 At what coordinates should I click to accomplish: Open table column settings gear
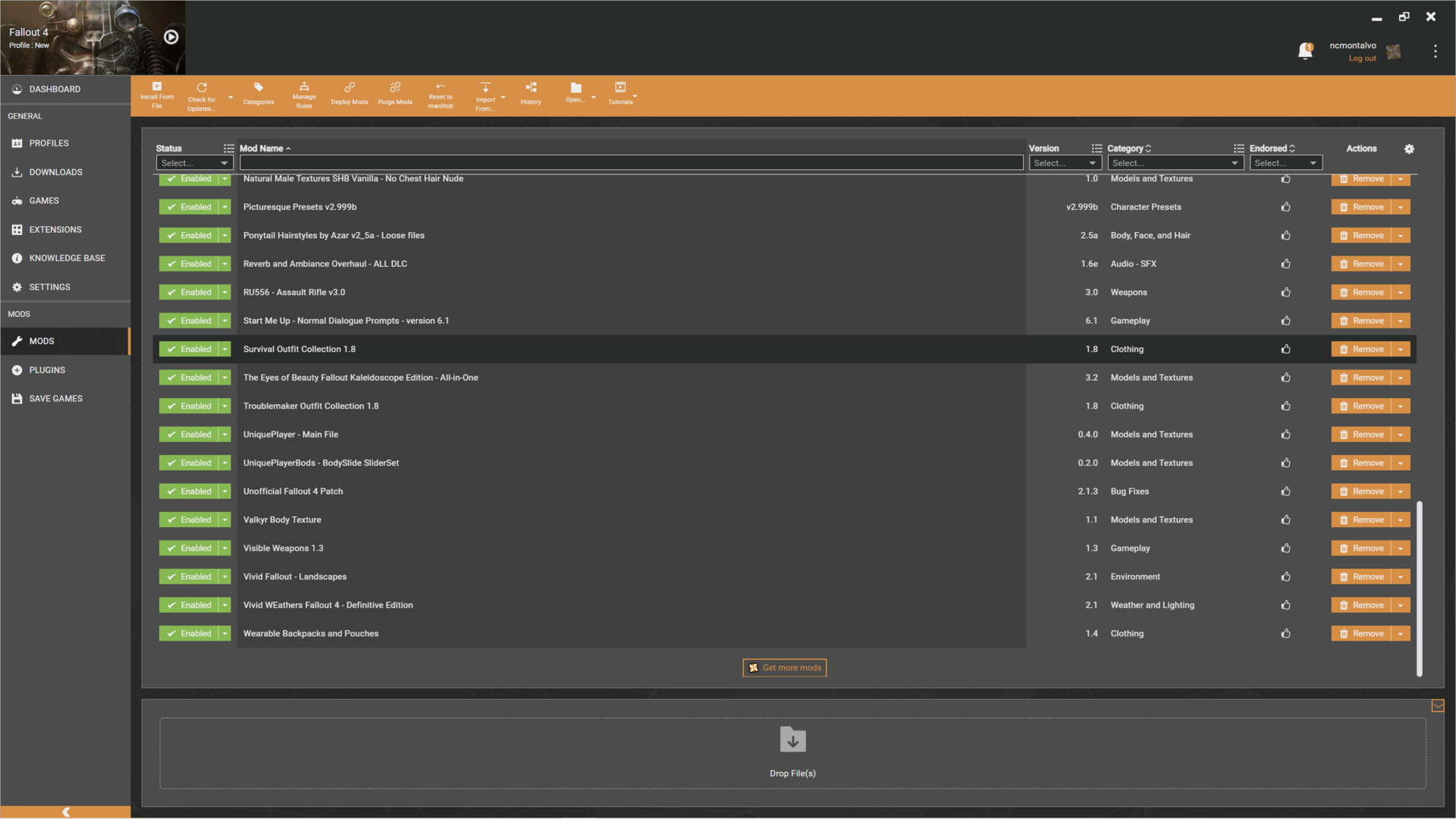(1409, 149)
